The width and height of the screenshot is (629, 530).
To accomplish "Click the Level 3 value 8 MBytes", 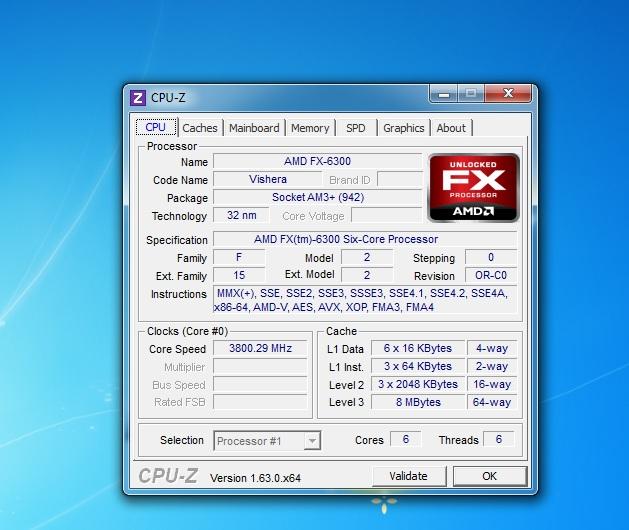I will [418, 402].
